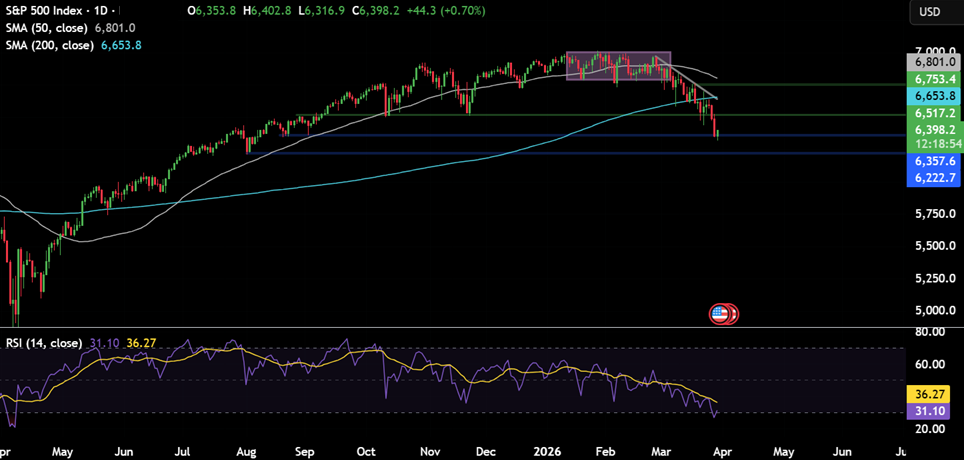Click the blue 6,357.6 support price label

tap(934, 161)
